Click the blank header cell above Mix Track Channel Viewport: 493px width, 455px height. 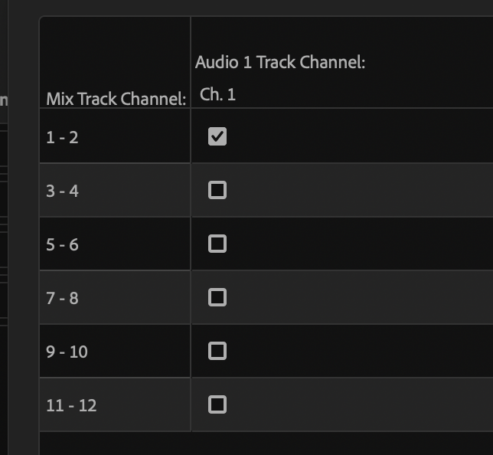(115, 52)
